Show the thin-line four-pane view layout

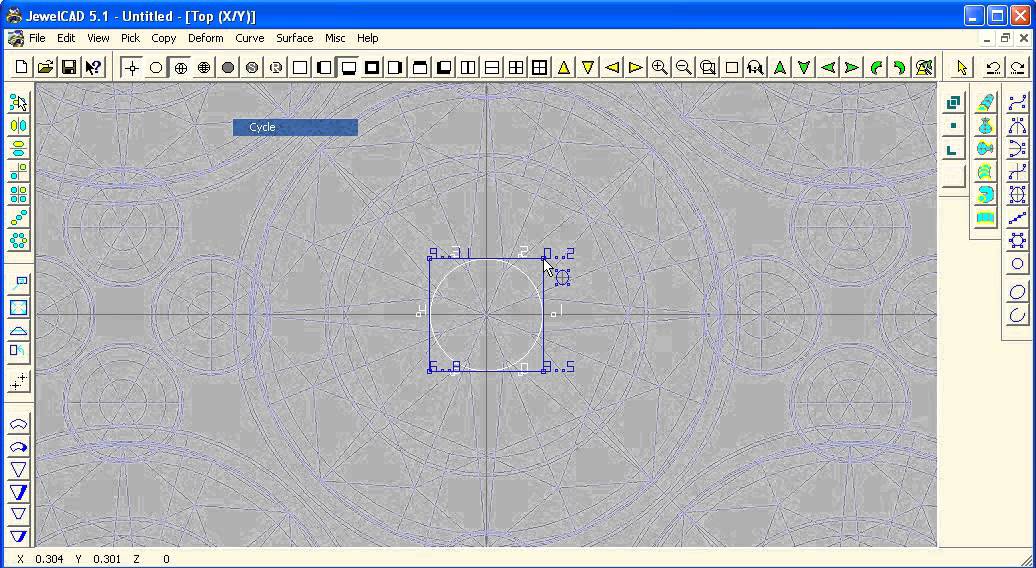pyautogui.click(x=516, y=67)
